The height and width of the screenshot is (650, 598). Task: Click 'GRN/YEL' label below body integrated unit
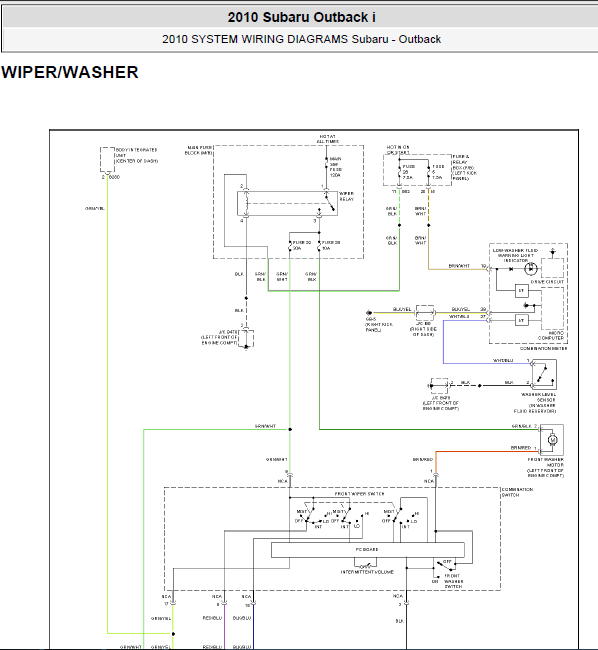[95, 209]
